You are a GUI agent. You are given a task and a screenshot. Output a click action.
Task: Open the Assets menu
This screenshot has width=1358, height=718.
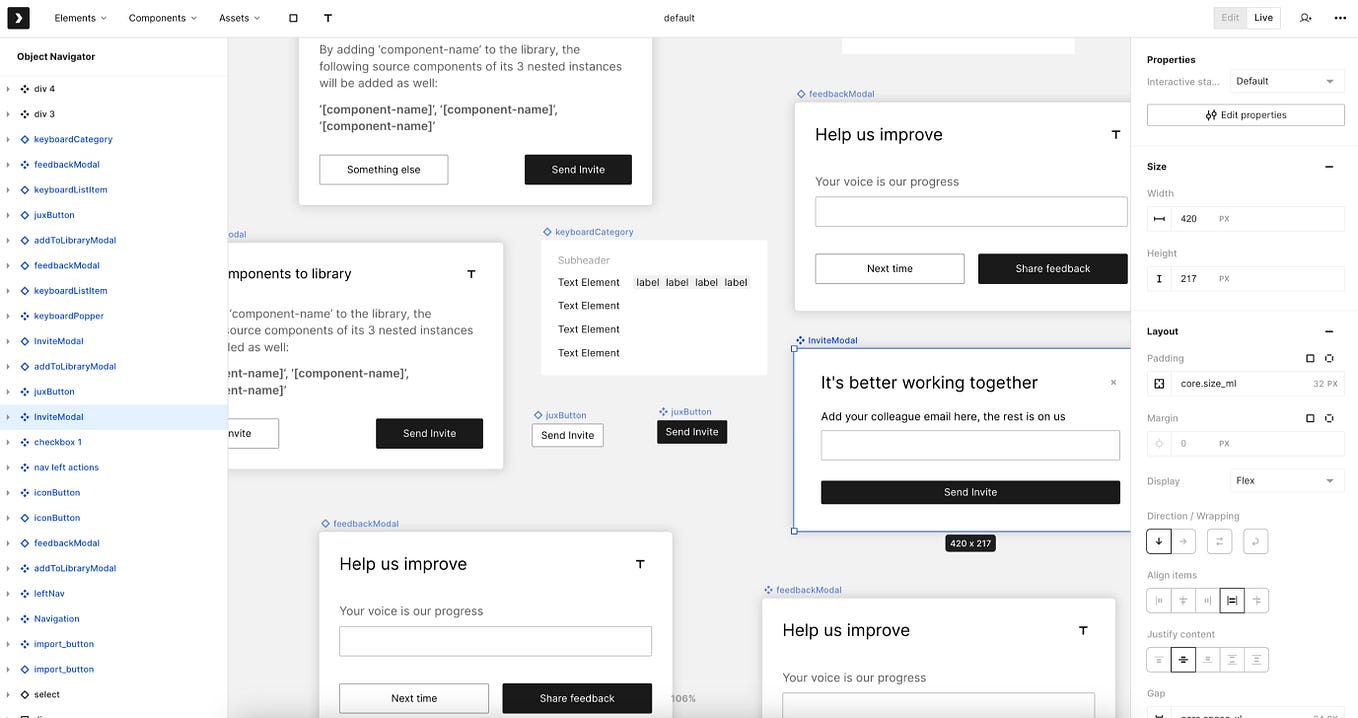coord(239,17)
